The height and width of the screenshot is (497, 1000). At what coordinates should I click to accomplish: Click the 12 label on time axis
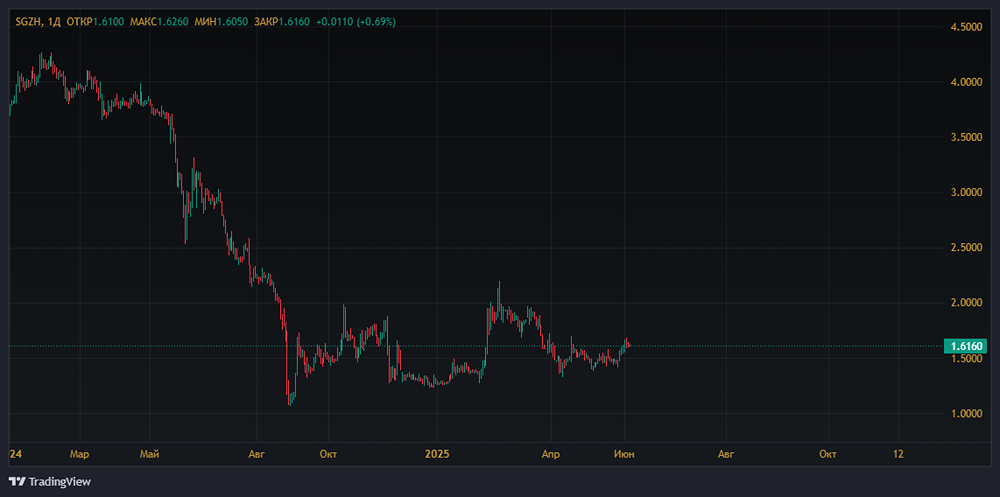[x=899, y=454]
